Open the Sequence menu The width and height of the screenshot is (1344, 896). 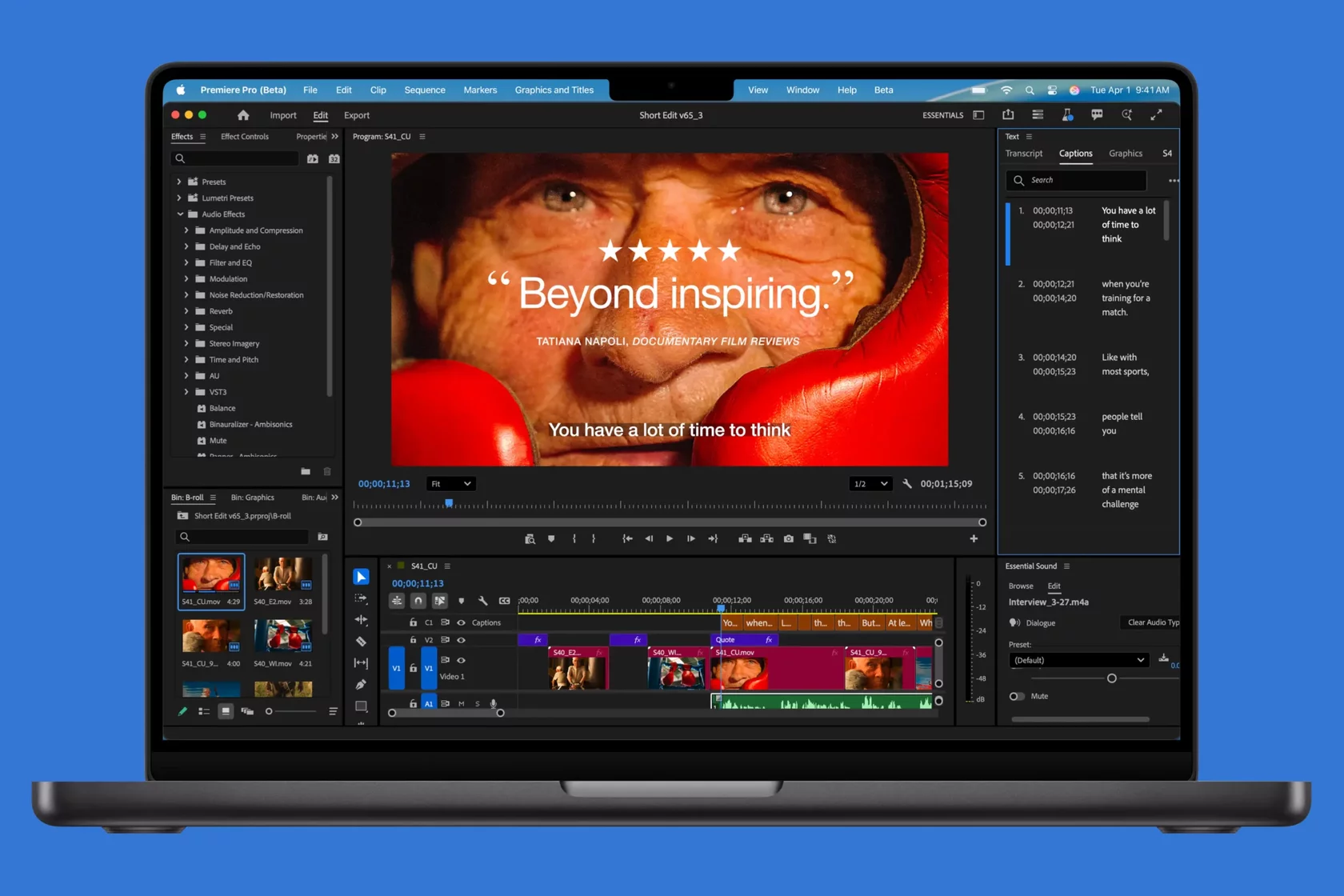point(424,90)
